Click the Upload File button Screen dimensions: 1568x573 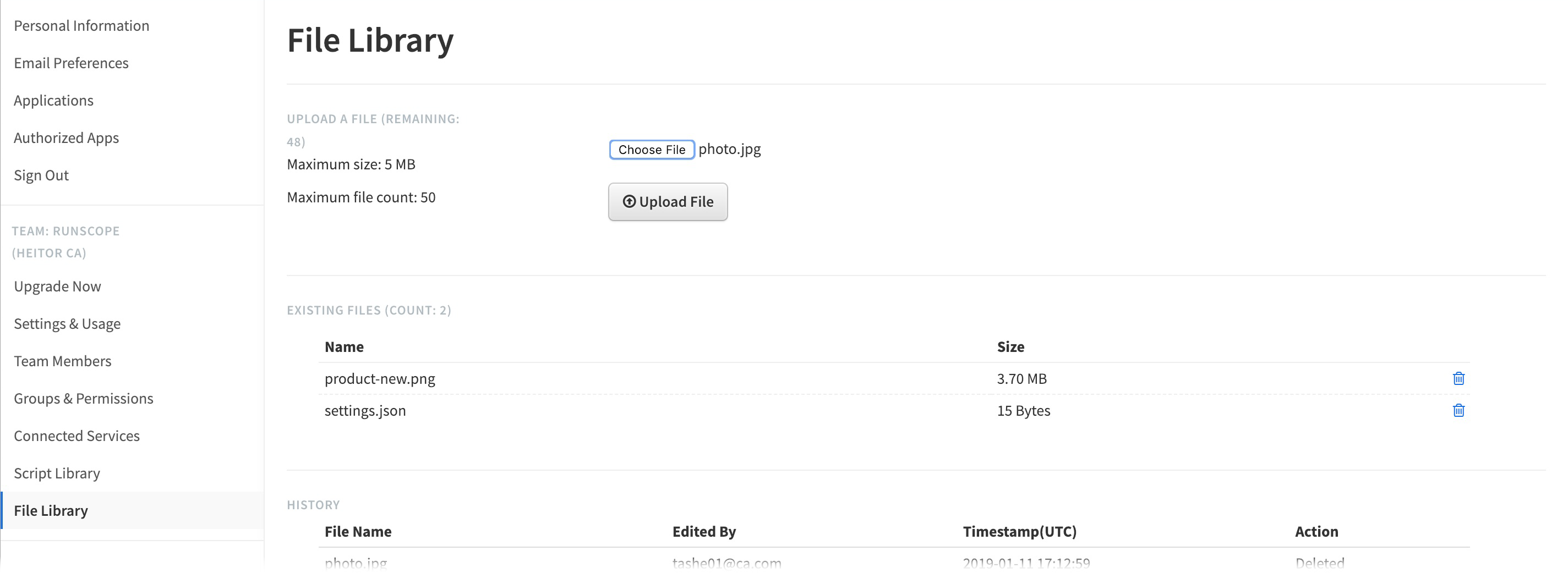tap(668, 202)
